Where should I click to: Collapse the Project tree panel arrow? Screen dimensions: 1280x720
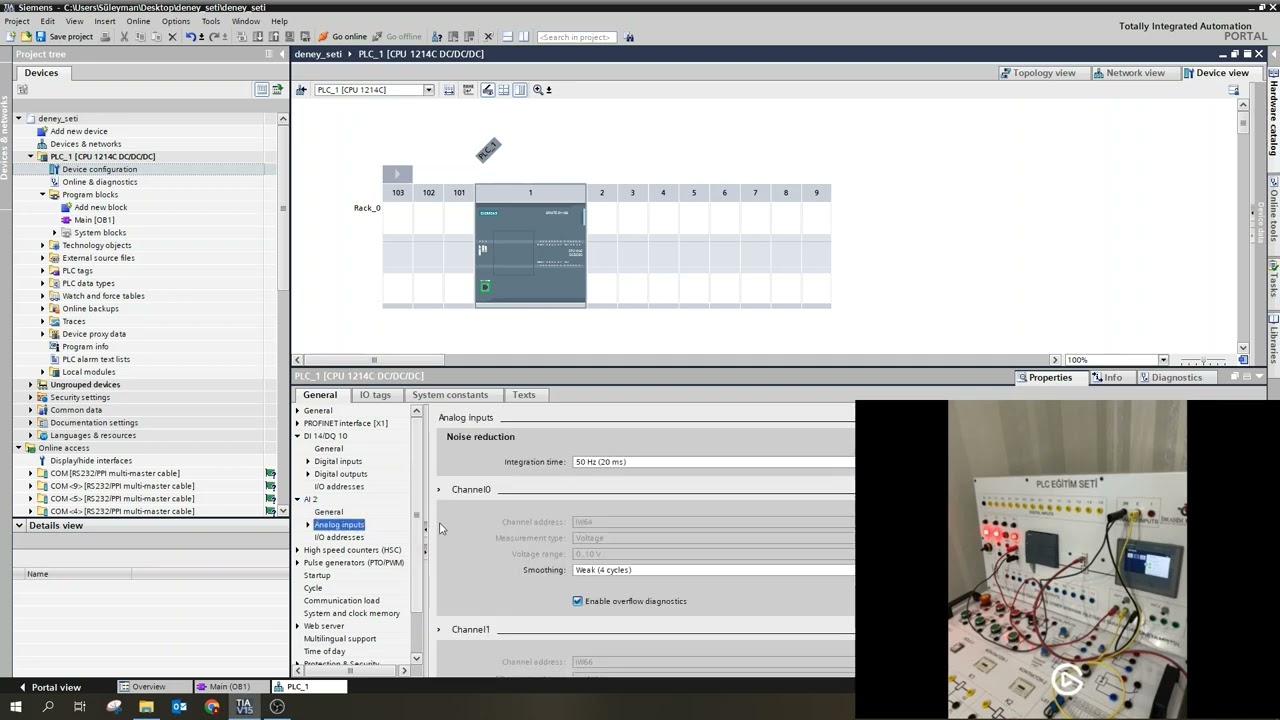pyautogui.click(x=281, y=54)
